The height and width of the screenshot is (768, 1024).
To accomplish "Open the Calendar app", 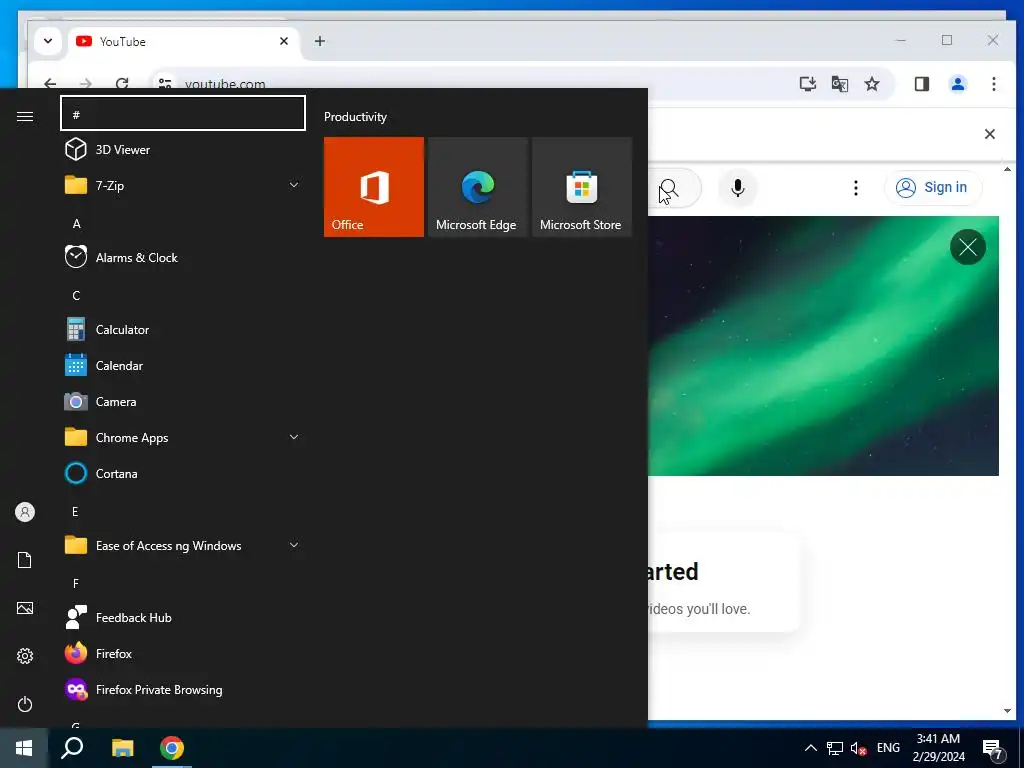I will point(183,366).
